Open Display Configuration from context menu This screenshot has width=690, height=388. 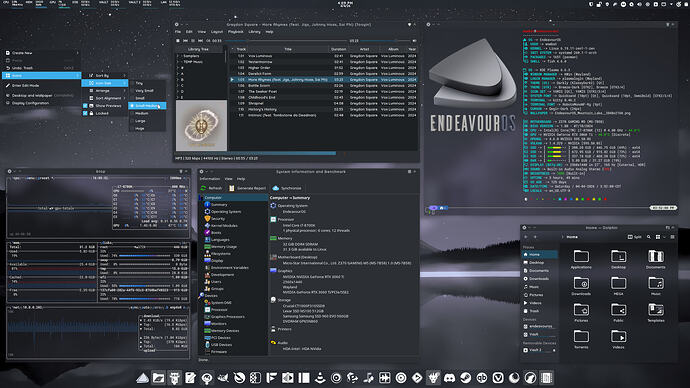(42, 103)
